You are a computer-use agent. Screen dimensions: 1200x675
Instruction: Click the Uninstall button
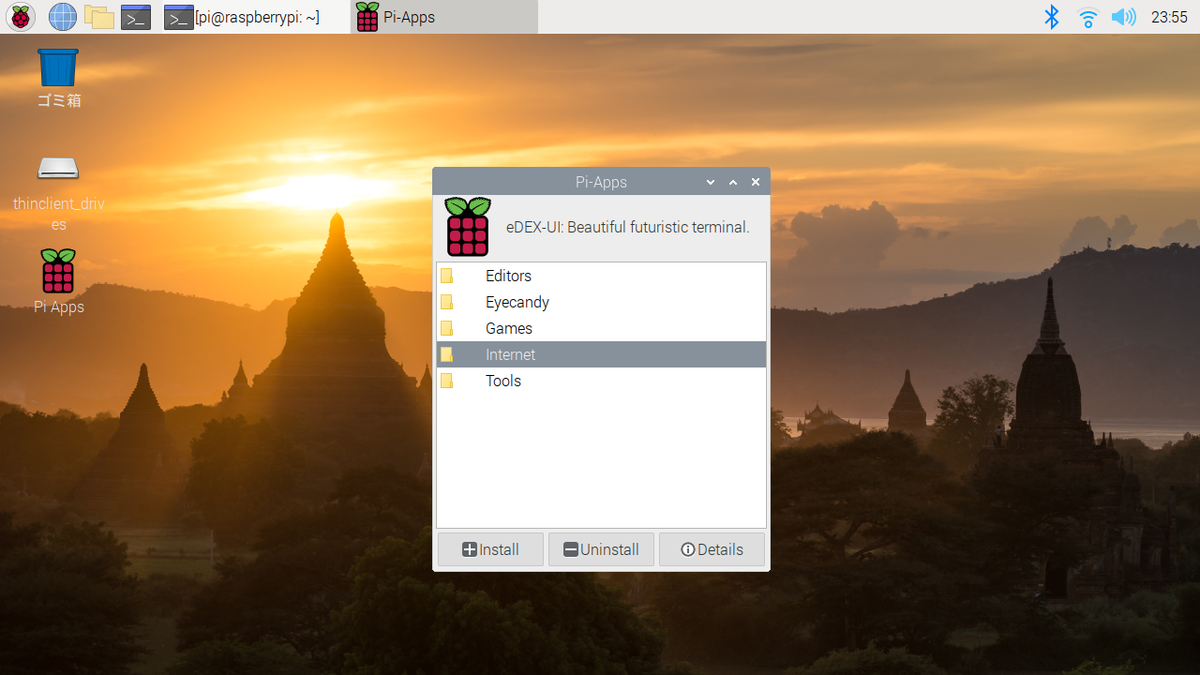click(x=601, y=549)
